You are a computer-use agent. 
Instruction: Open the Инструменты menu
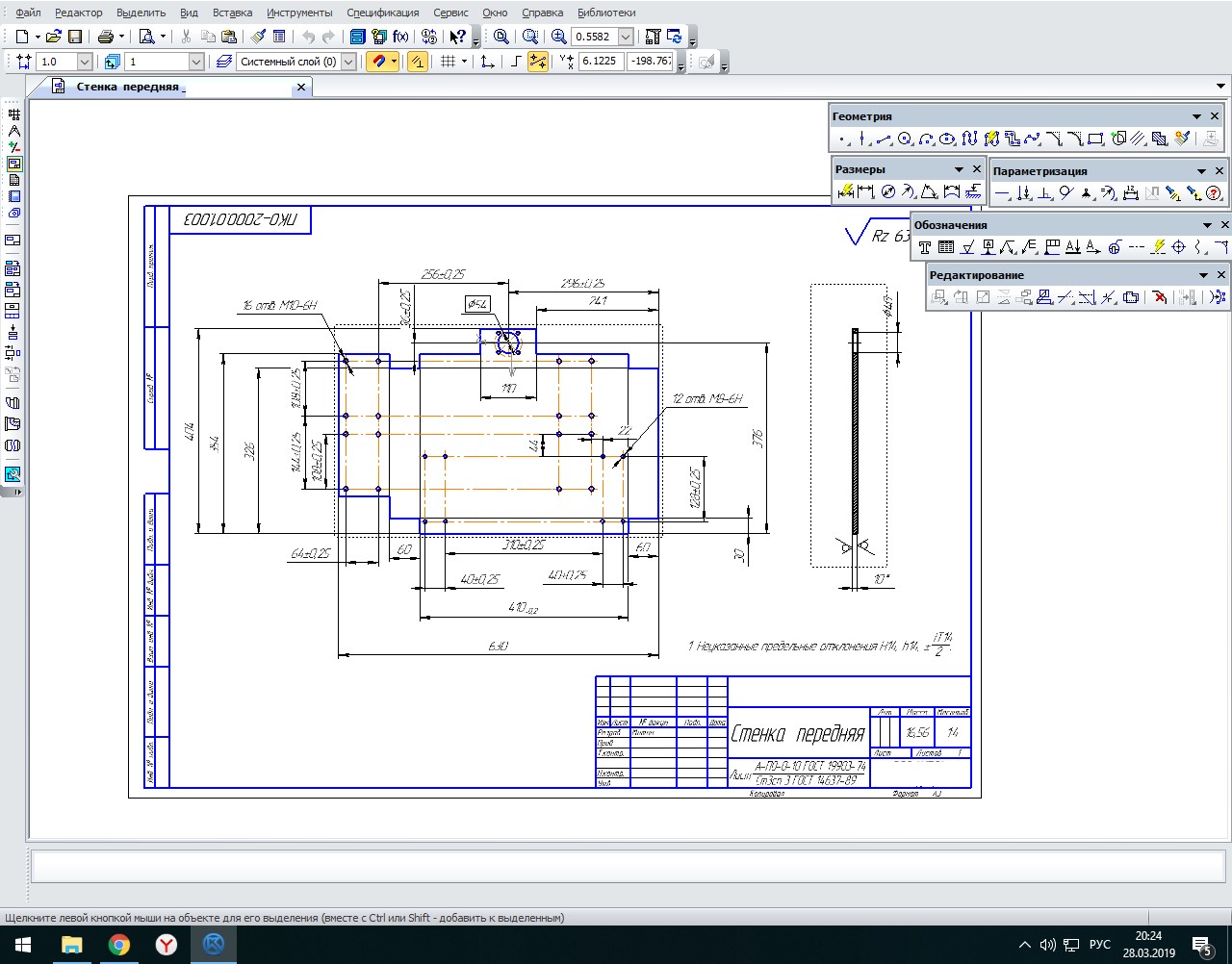click(x=299, y=13)
